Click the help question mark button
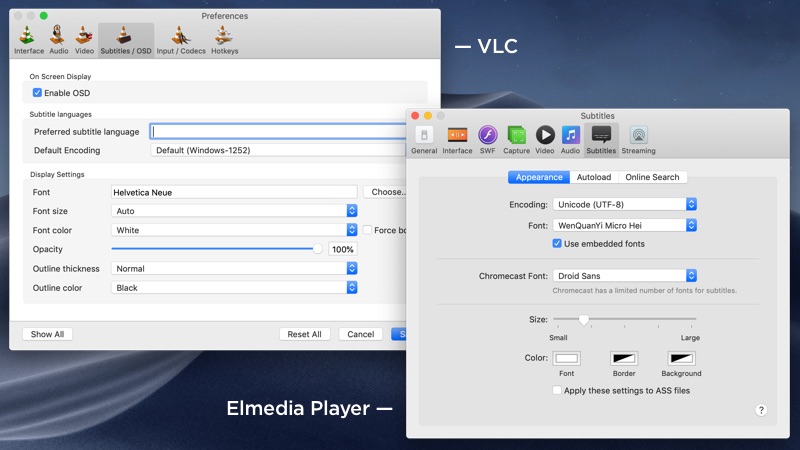Image resolution: width=800 pixels, height=450 pixels. pyautogui.click(x=761, y=410)
